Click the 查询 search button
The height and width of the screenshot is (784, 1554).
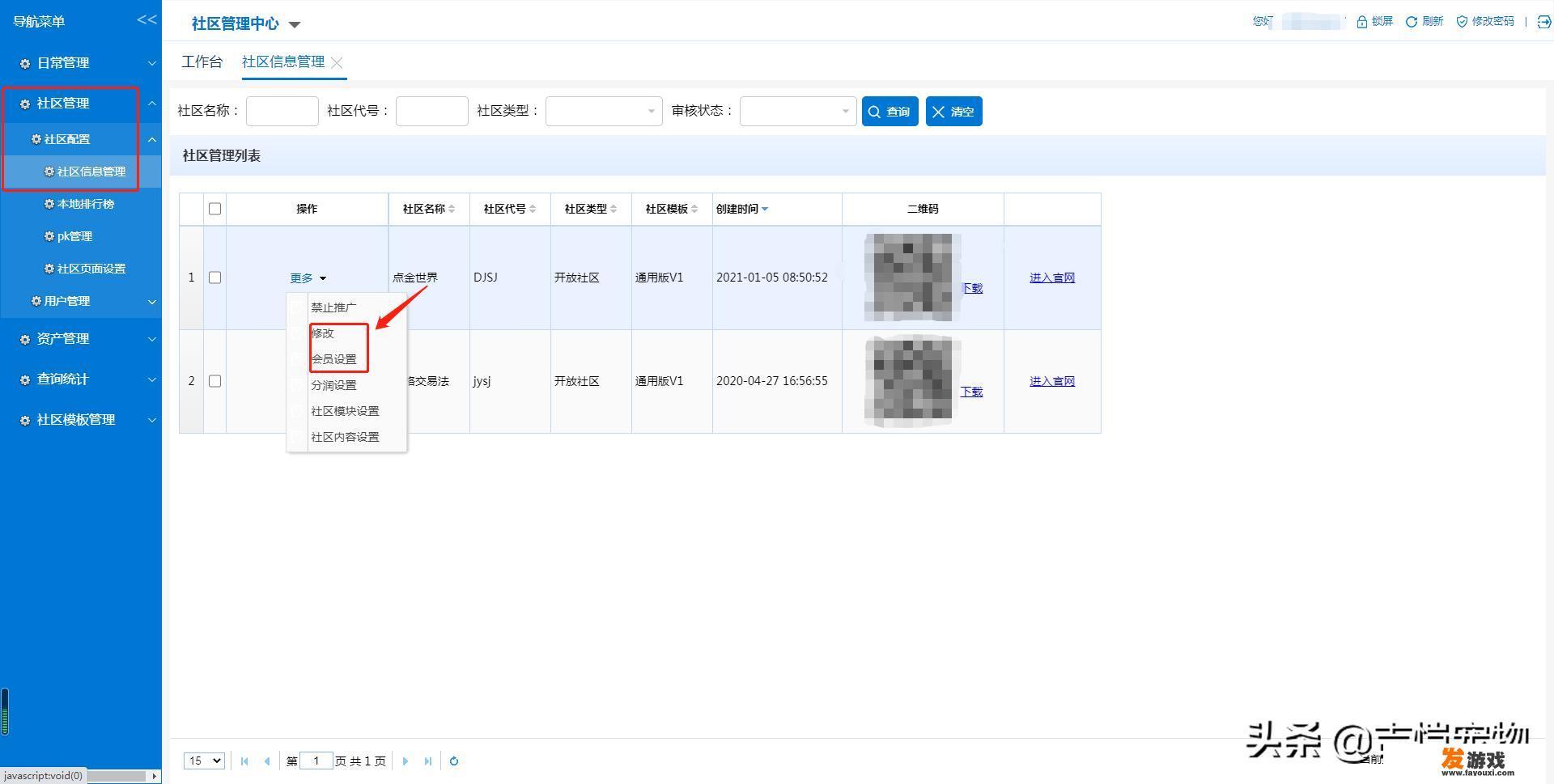coord(890,112)
